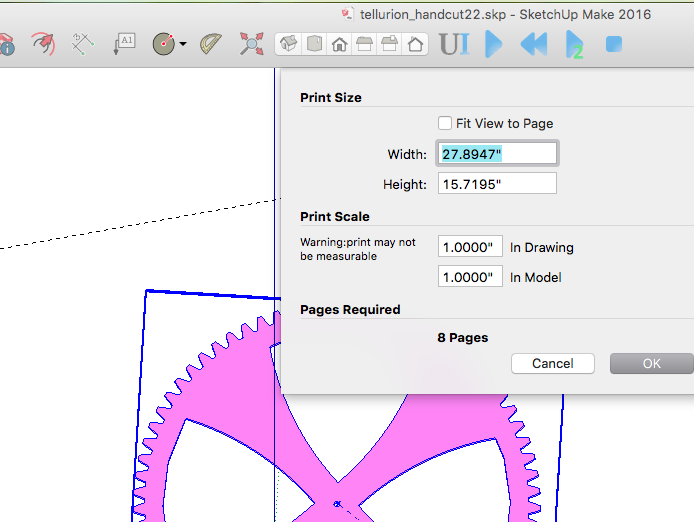Select the Axes tool icon
Viewport: 694px width, 522px height.
point(83,44)
